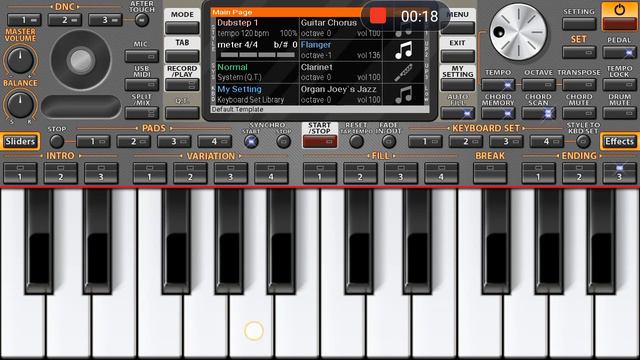Click the TRANSPOSE button
The width and height of the screenshot is (640, 360).
tap(579, 85)
